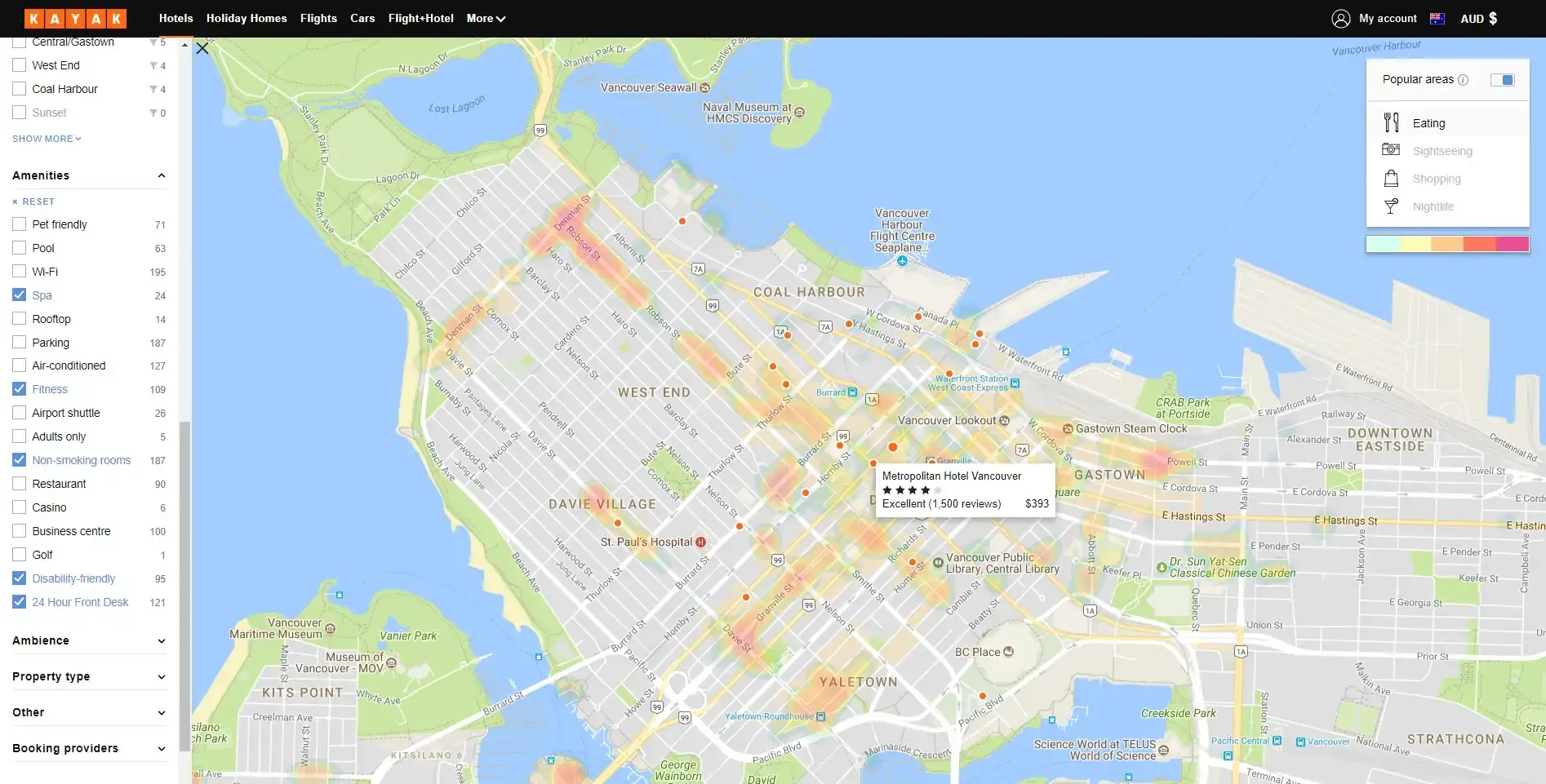This screenshot has height=784, width=1546.
Task: Click the pink end of the heatmap legend
Action: point(1513,244)
